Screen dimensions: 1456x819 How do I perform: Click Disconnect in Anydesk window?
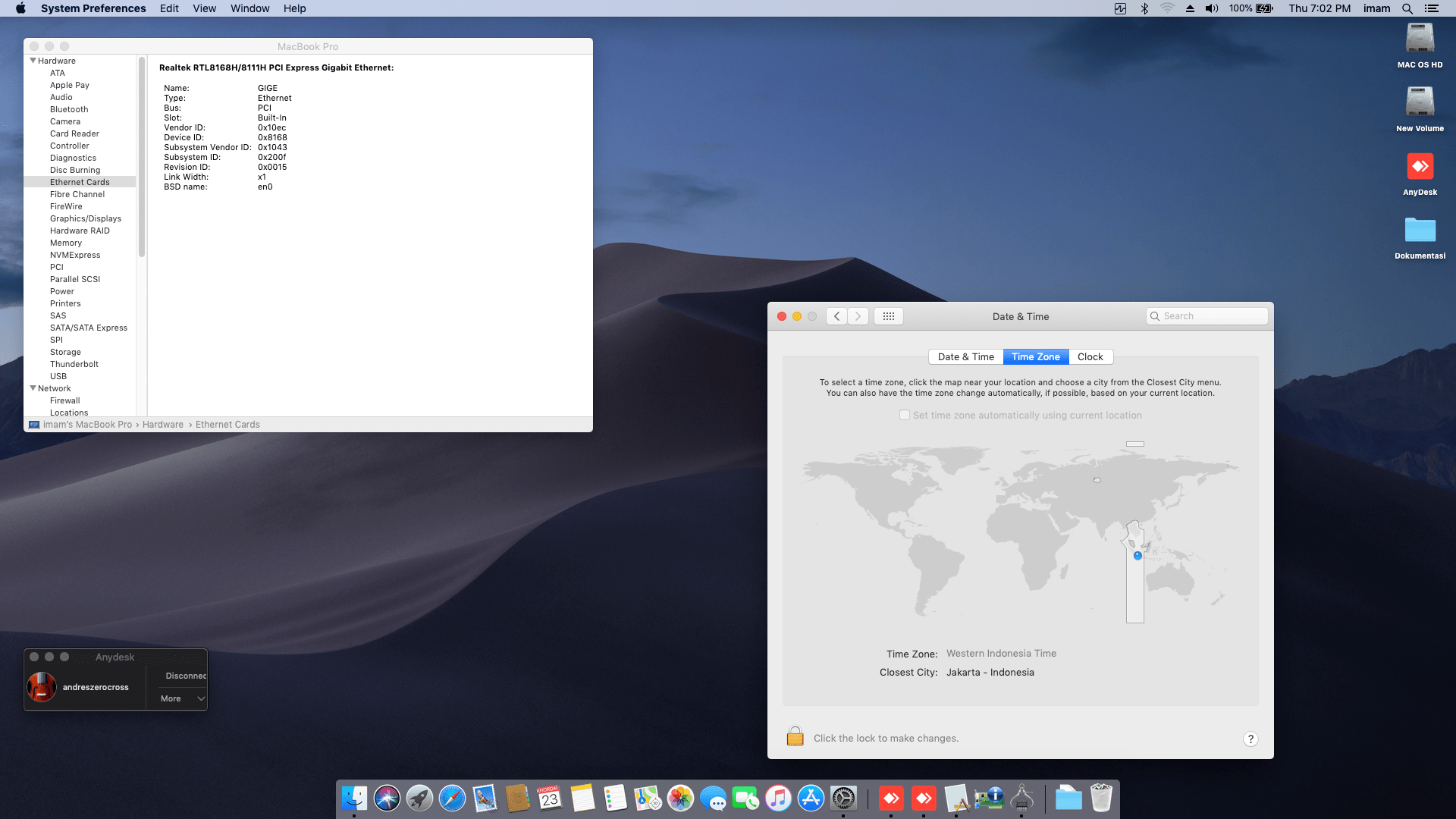186,676
